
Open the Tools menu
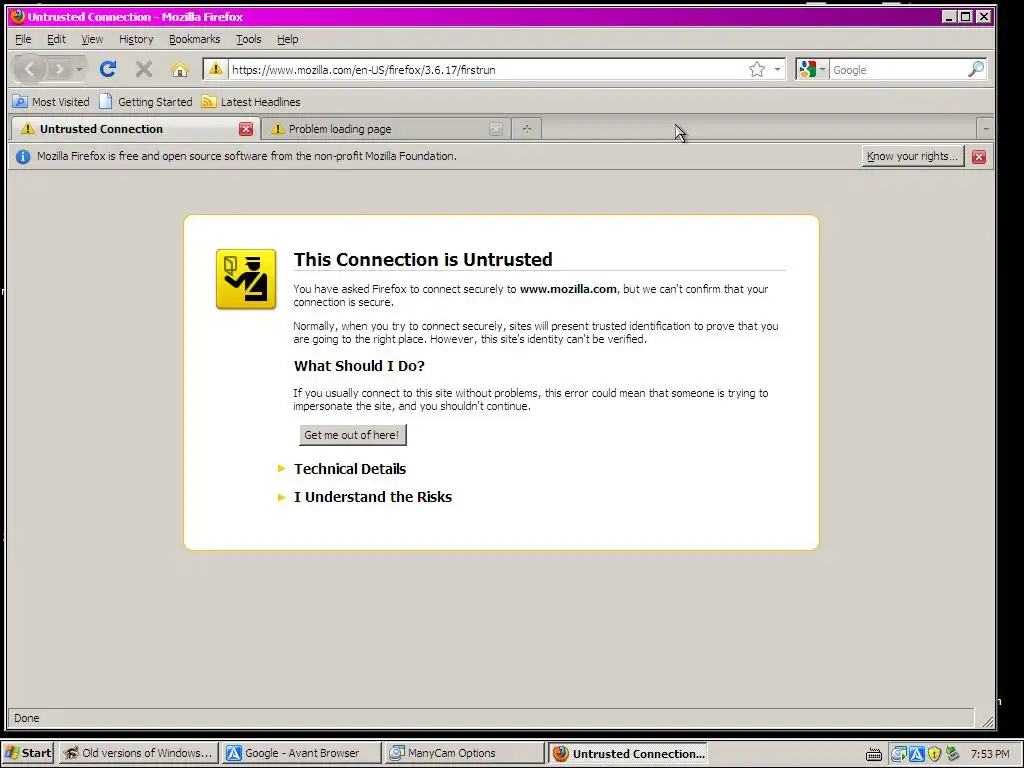click(248, 39)
